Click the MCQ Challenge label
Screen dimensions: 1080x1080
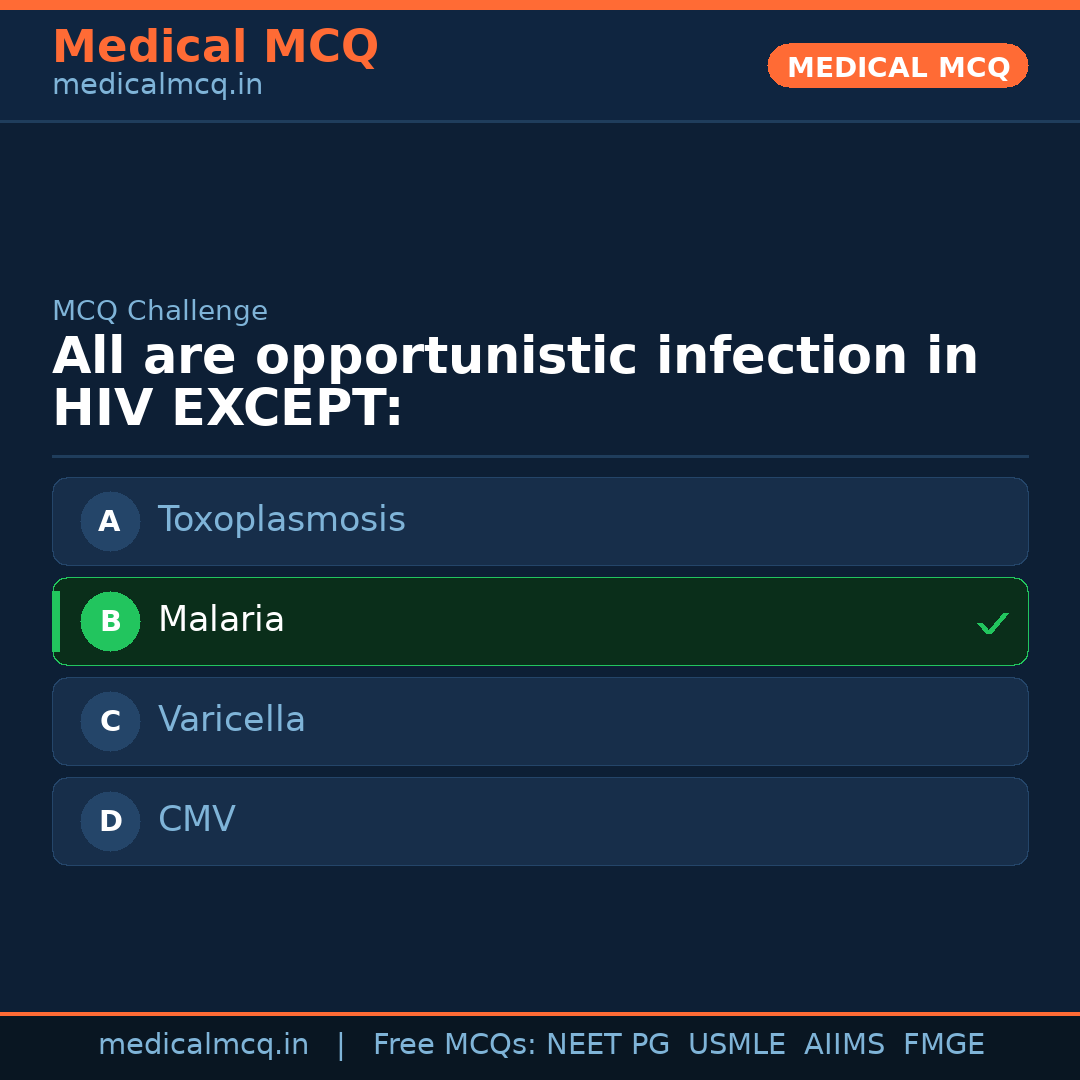pyautogui.click(x=160, y=311)
